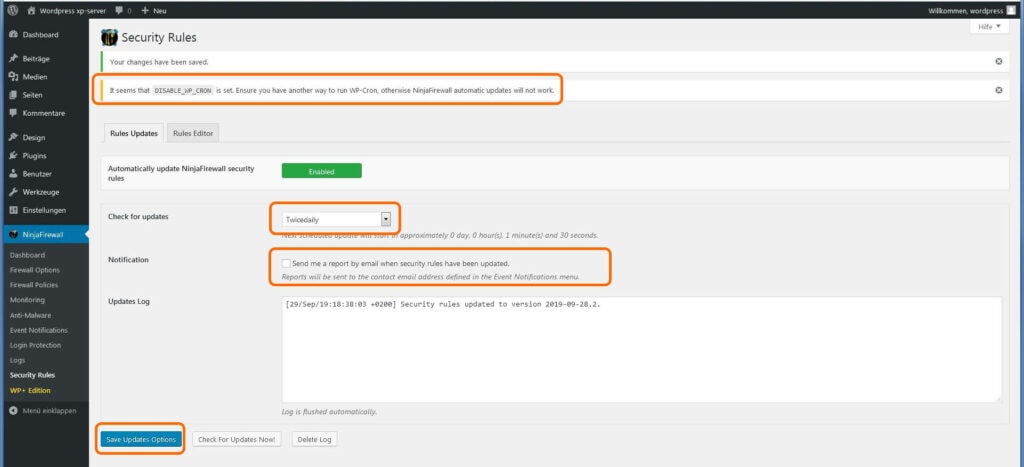Open Firewall Options submenu

pyautogui.click(x=35, y=270)
